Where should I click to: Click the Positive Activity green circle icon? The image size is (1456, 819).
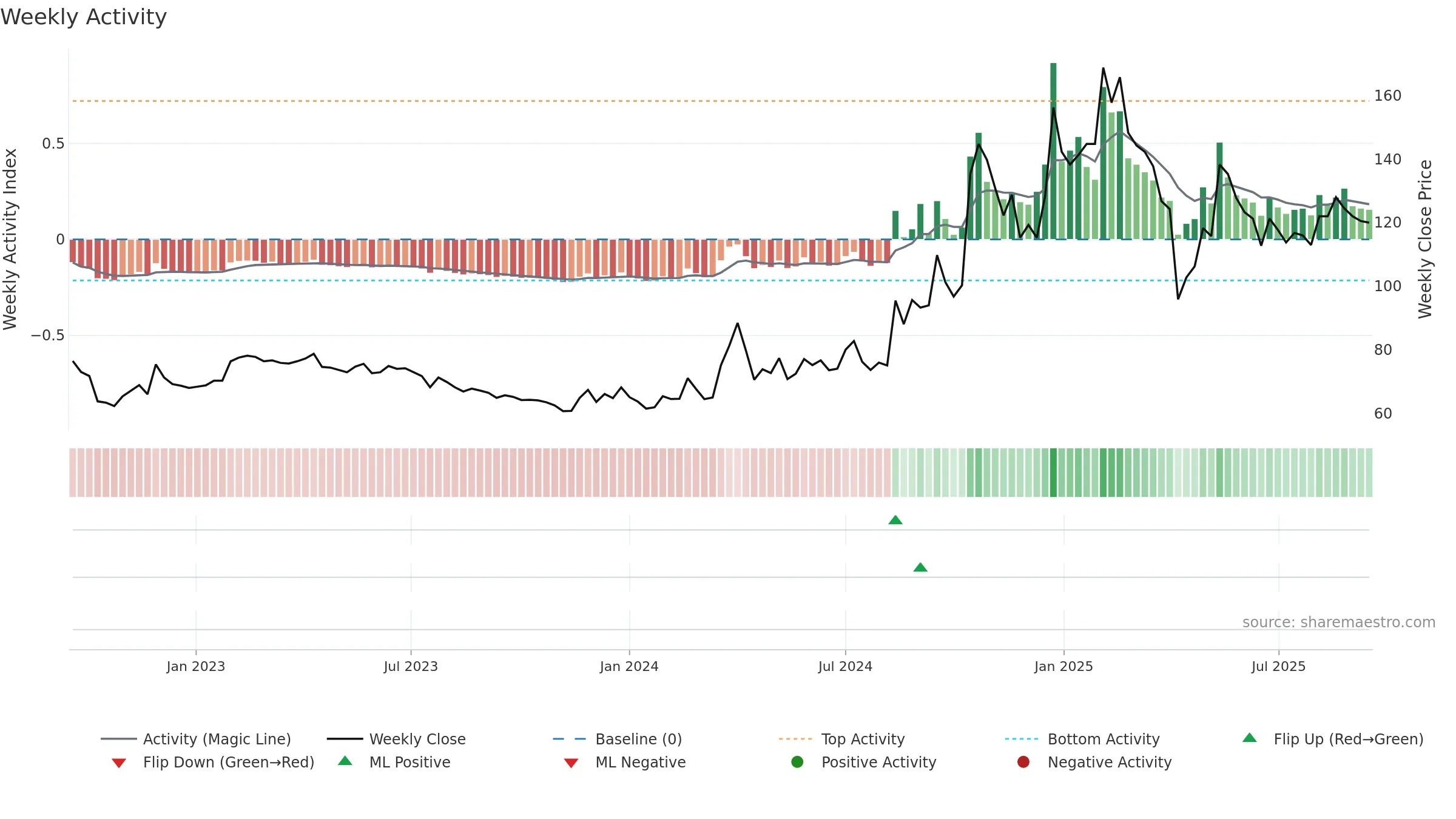[x=798, y=762]
